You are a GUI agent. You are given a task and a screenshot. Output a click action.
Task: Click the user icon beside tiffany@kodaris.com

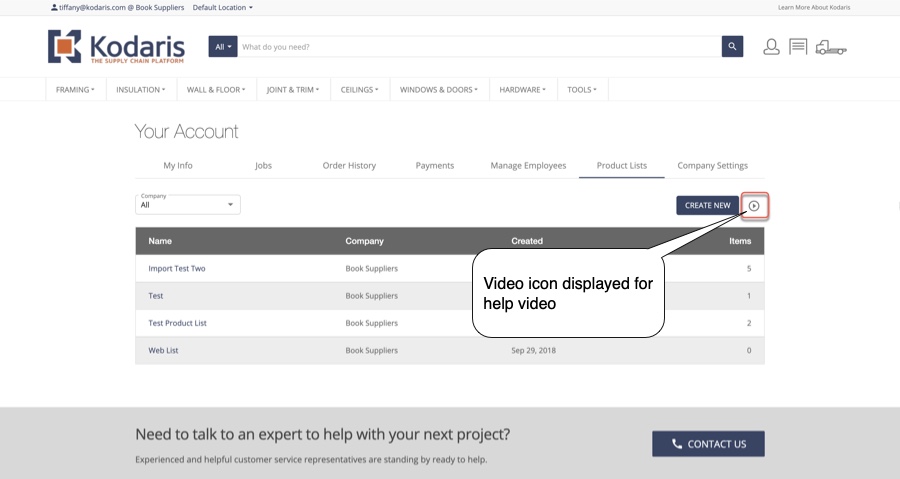pos(54,7)
